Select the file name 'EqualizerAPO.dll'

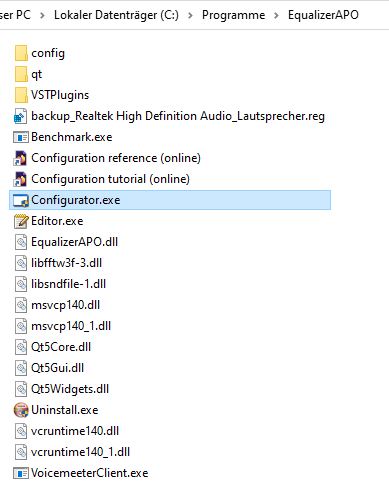tap(74, 242)
